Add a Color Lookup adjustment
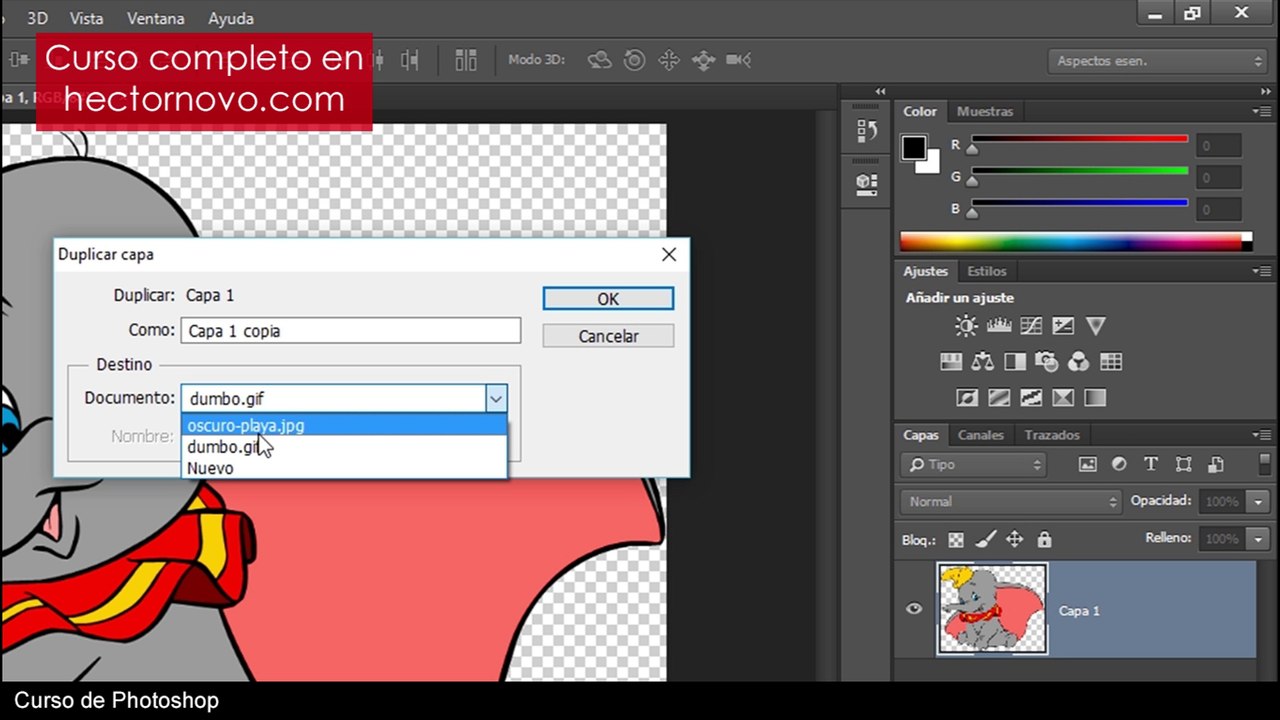1280x720 pixels. coord(1111,362)
